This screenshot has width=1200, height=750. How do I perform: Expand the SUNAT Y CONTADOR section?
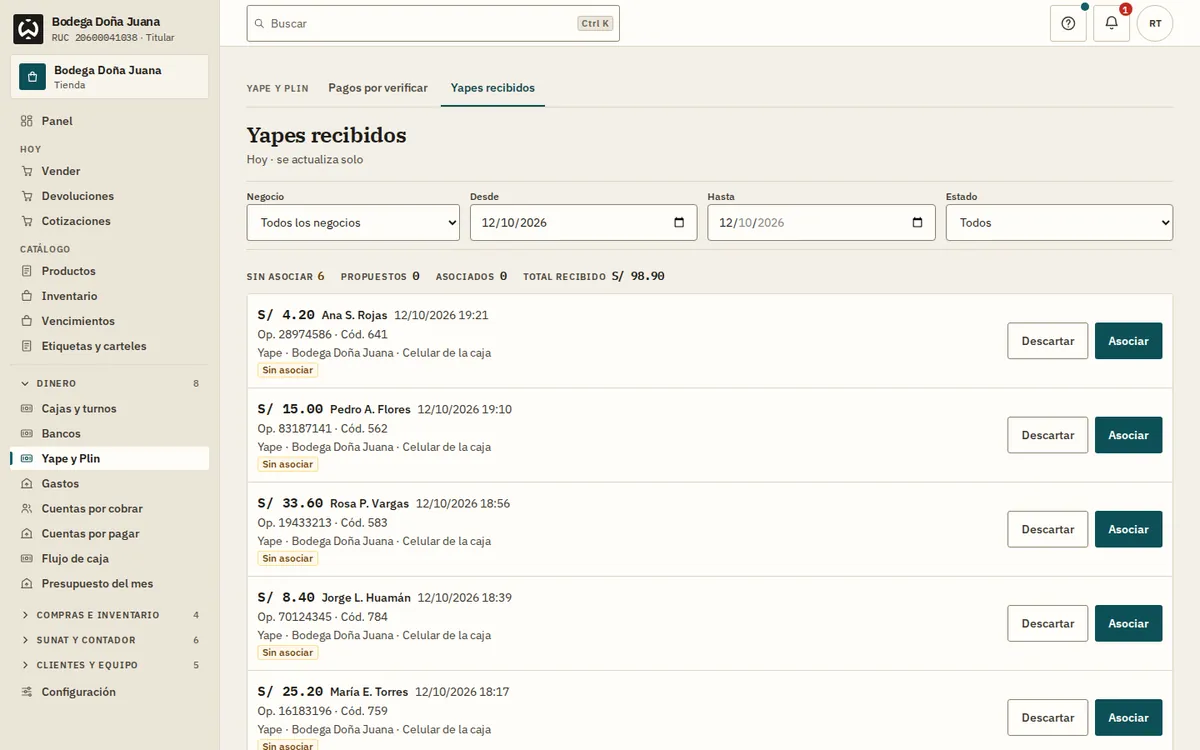pos(110,640)
